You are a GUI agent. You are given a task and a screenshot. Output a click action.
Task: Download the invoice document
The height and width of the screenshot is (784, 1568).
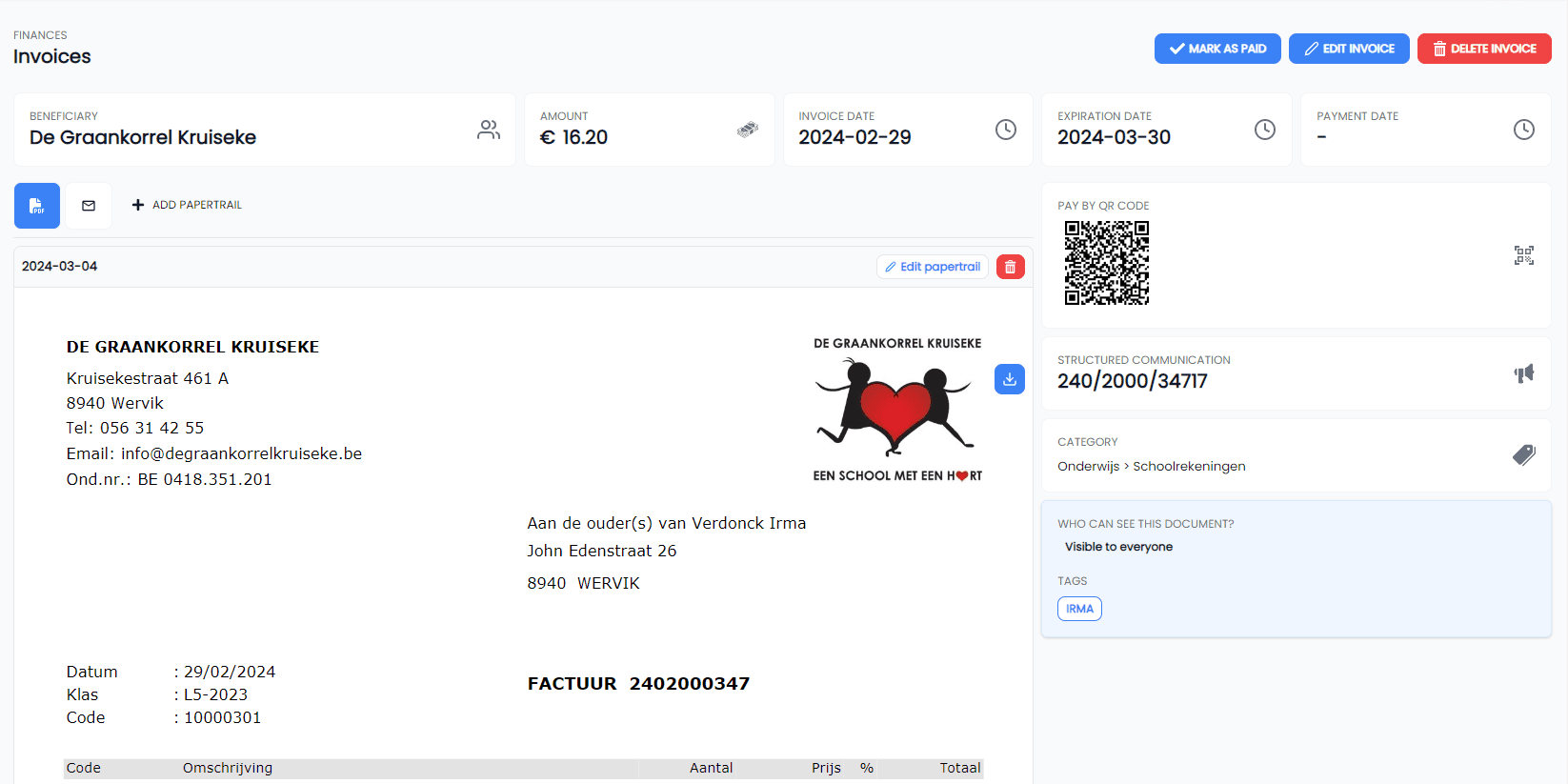(x=1010, y=379)
